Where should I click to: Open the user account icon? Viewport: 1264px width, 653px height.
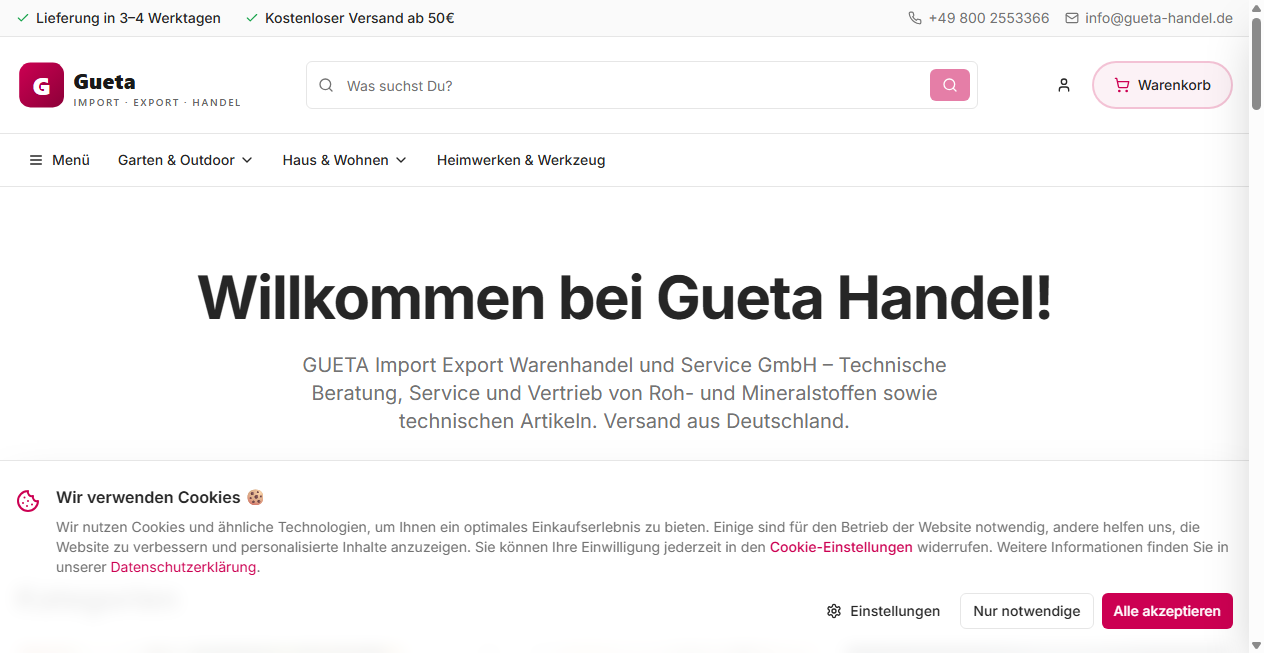tap(1063, 85)
